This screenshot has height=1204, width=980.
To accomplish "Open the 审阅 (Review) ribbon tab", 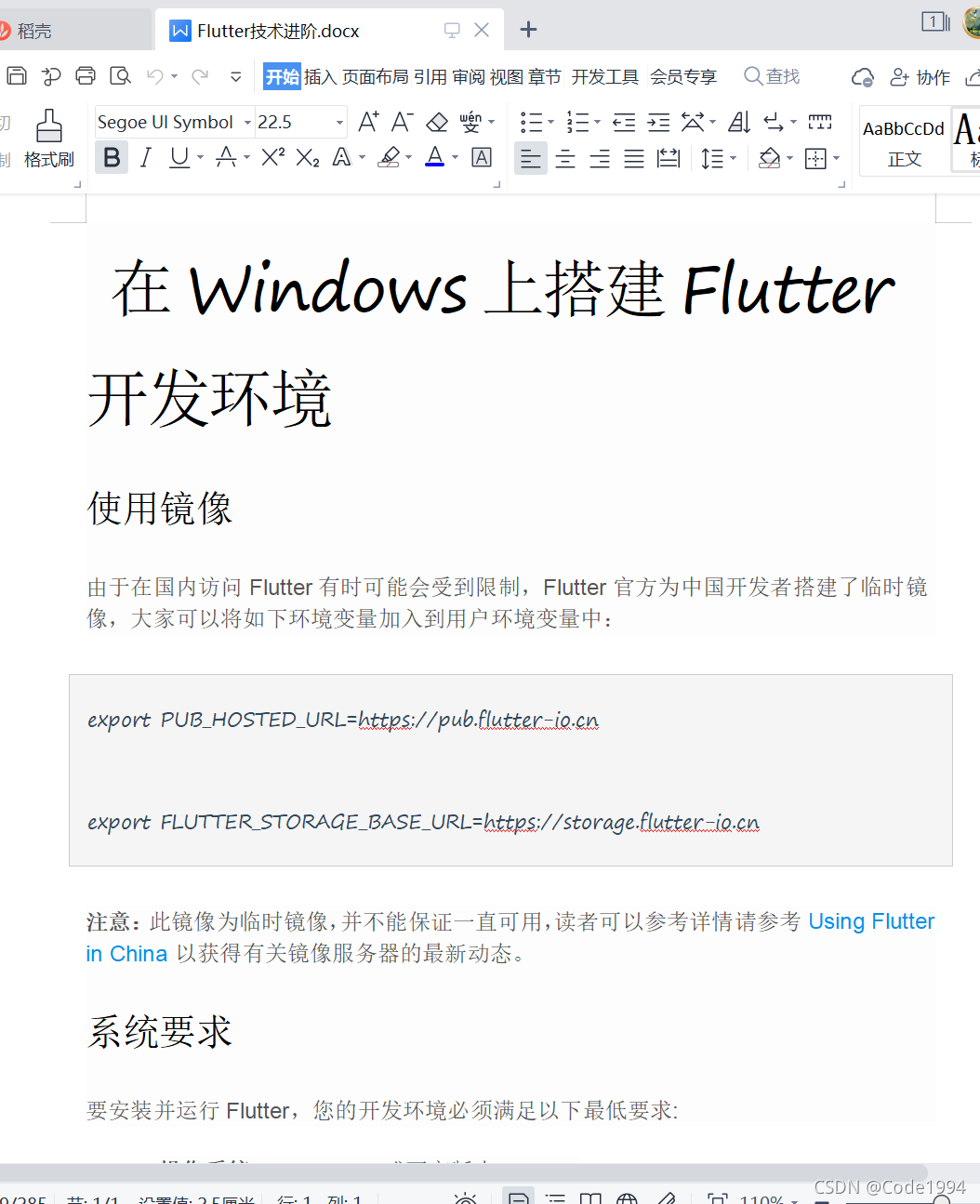I will pos(469,76).
